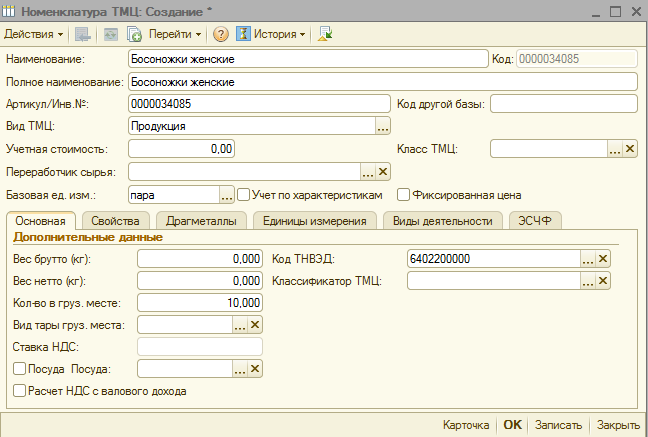Screen dimensions: 648x437
Task: Switch to the Драгметаллы tab
Action: pos(200,220)
